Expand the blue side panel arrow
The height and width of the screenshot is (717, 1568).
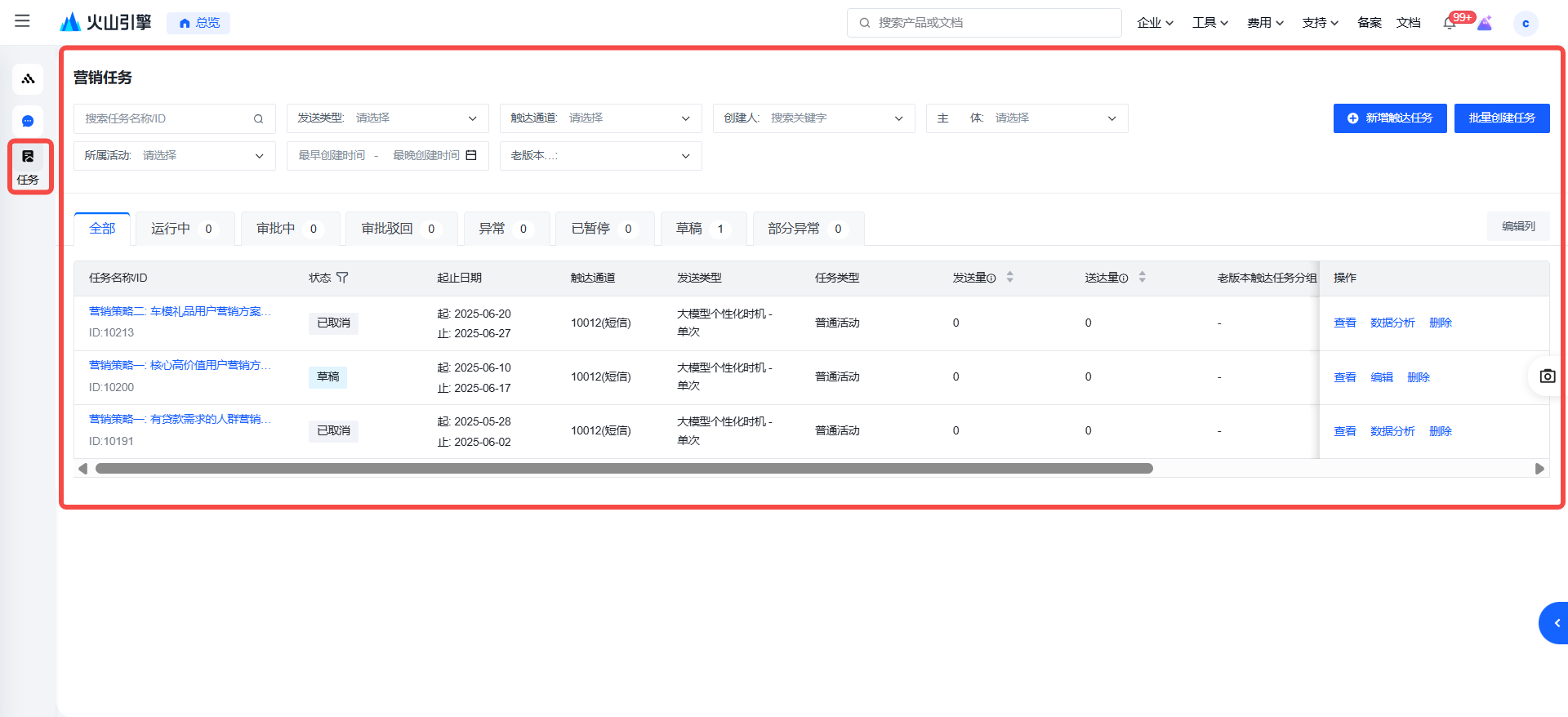[x=1556, y=623]
